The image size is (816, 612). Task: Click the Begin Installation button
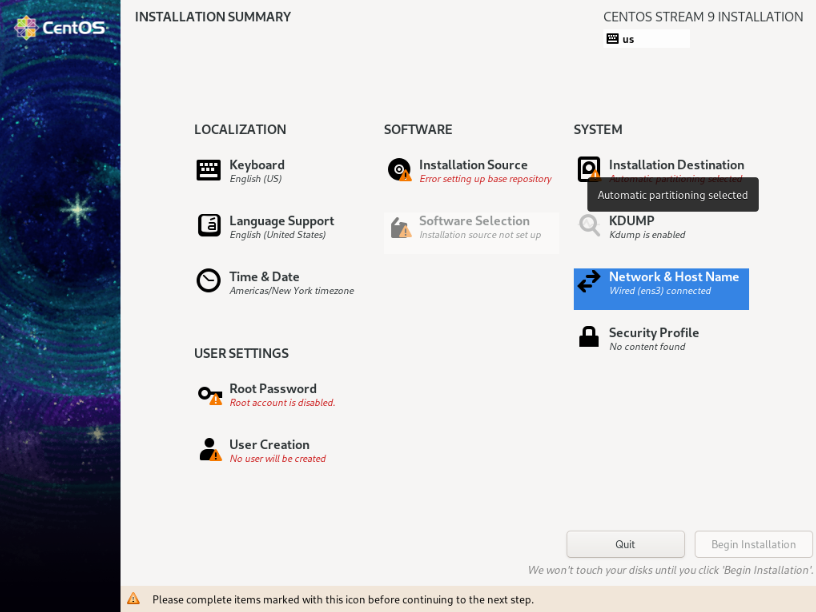[x=753, y=544]
